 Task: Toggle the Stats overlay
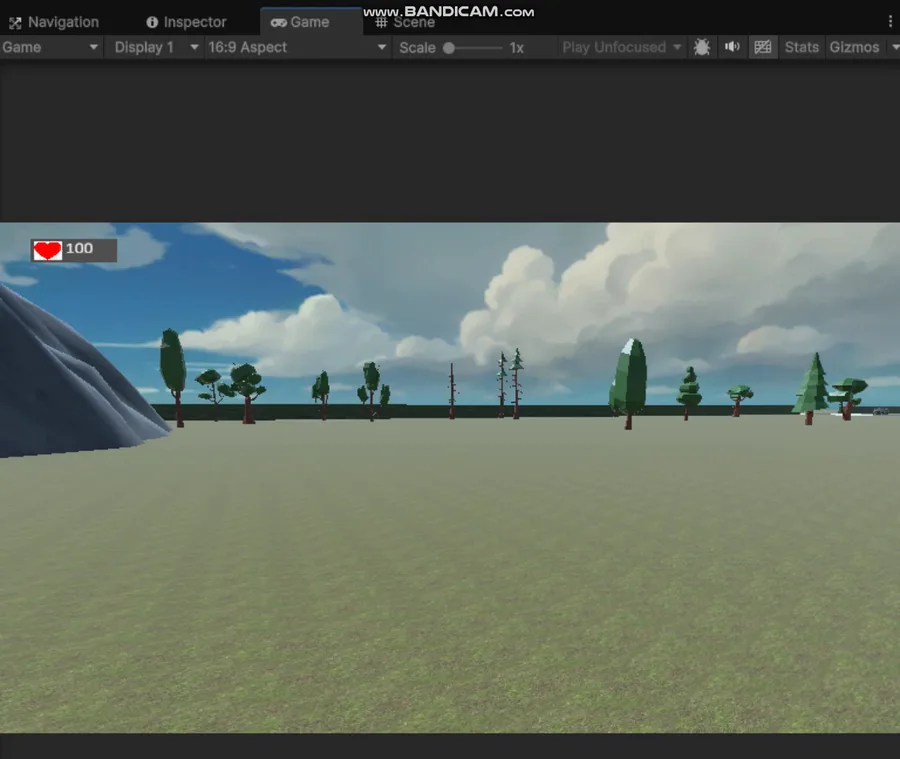point(801,47)
